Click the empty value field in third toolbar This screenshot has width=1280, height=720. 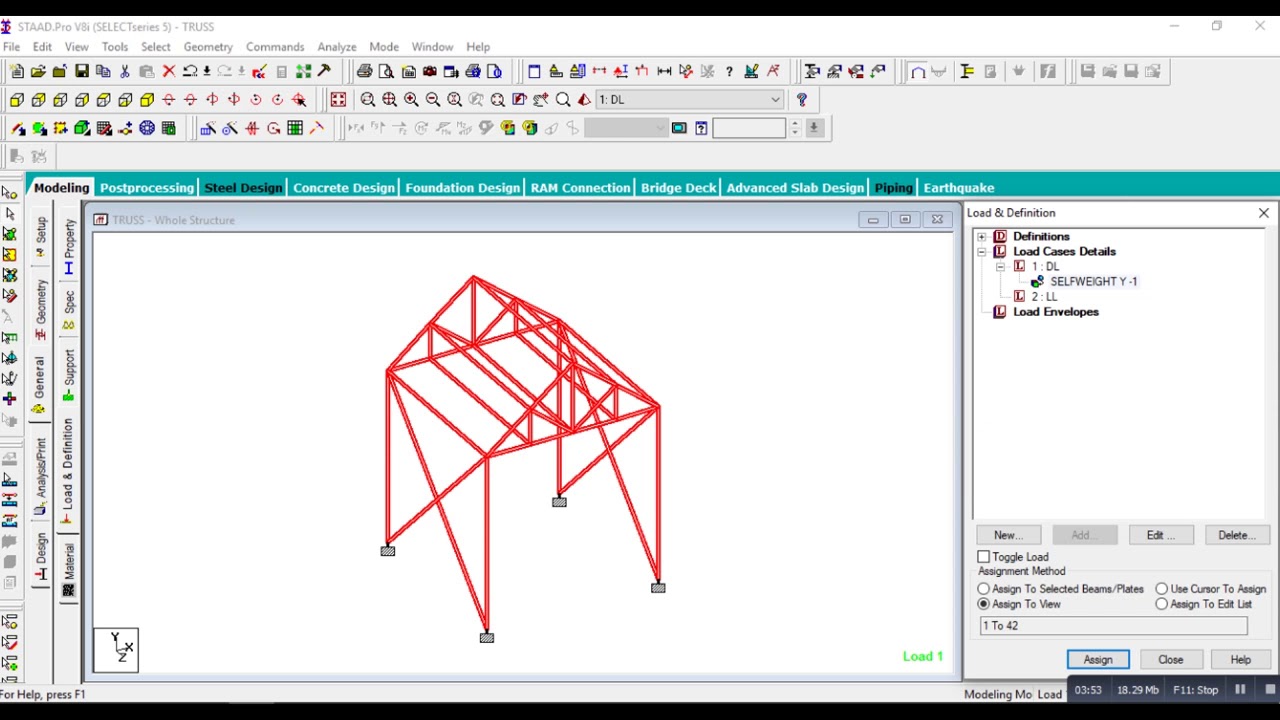pyautogui.click(x=749, y=128)
